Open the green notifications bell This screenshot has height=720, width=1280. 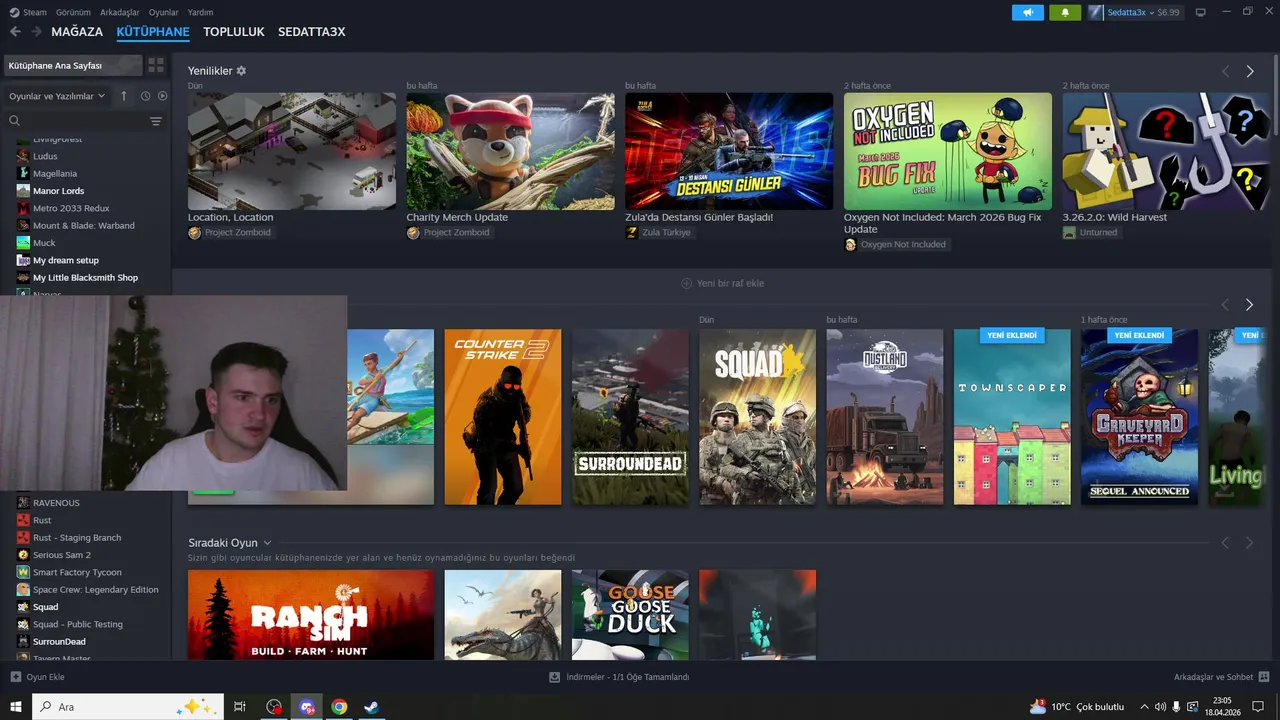pos(1065,12)
